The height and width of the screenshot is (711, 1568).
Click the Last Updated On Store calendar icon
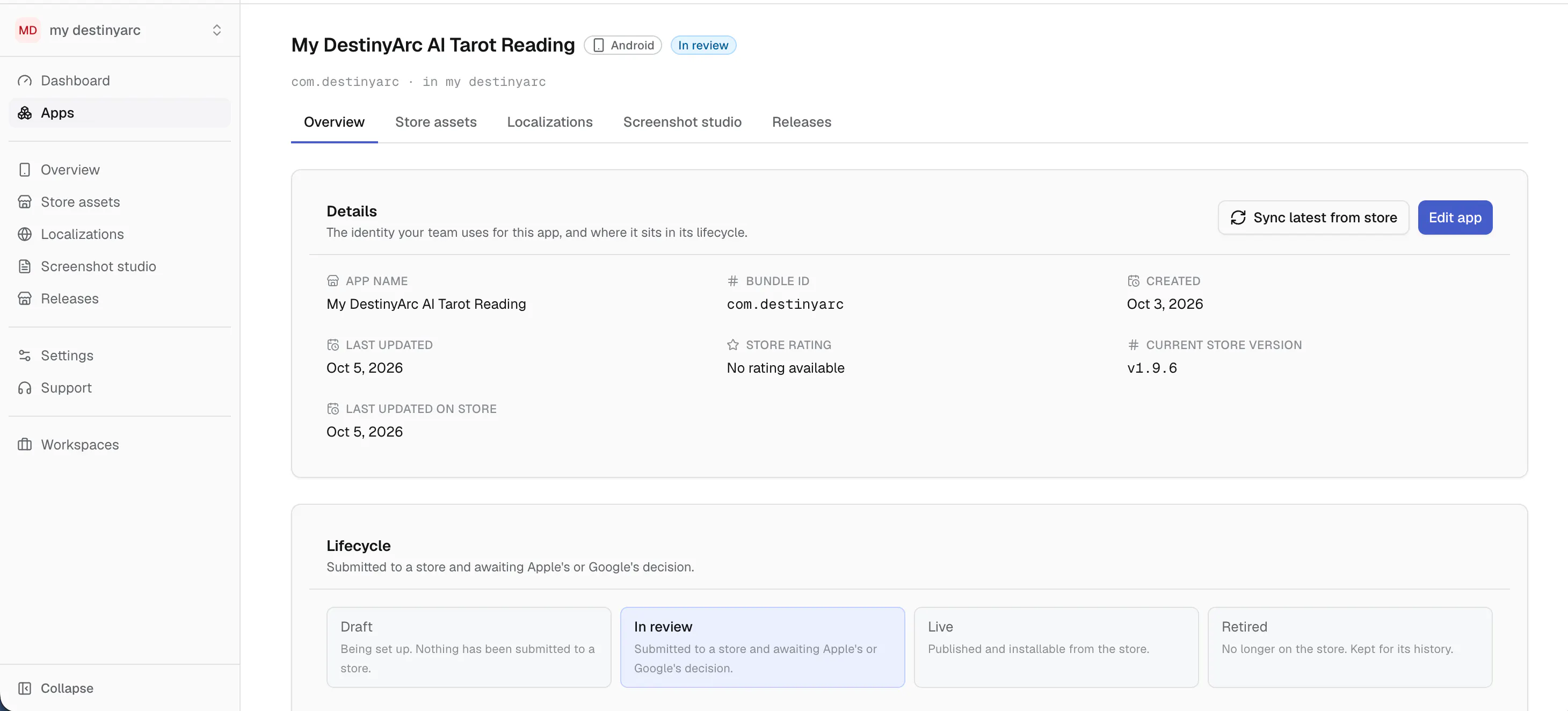(333, 409)
